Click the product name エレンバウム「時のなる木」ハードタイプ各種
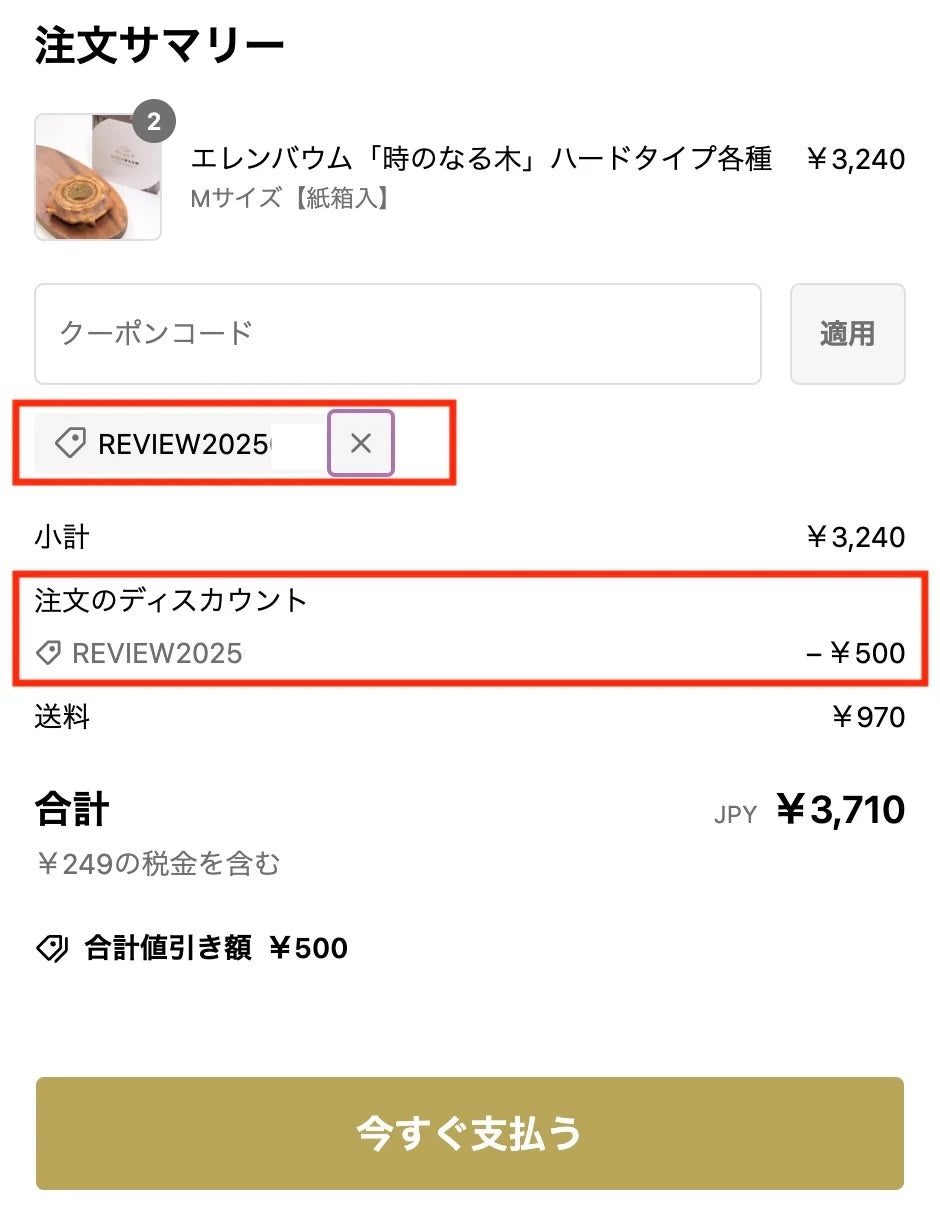The image size is (940, 1222). [x=481, y=159]
